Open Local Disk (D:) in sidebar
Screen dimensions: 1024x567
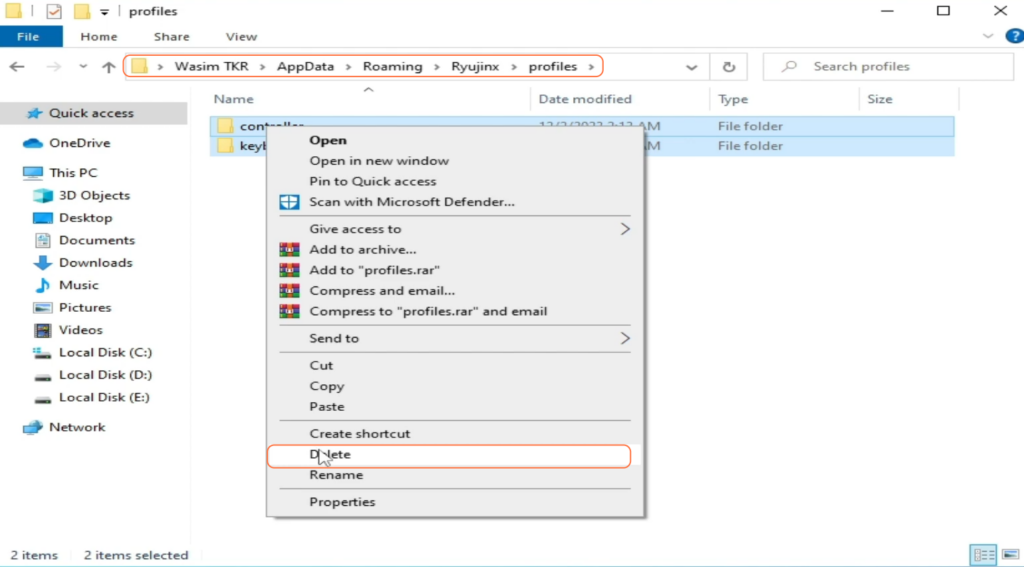point(105,375)
